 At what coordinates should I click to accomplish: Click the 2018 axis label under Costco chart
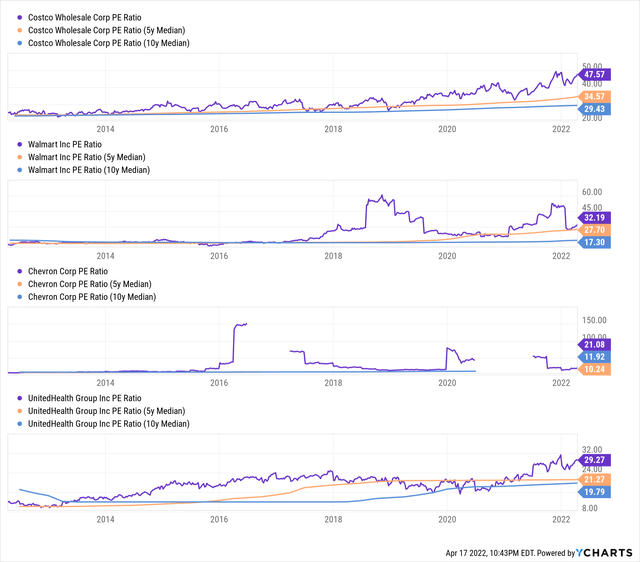click(334, 128)
